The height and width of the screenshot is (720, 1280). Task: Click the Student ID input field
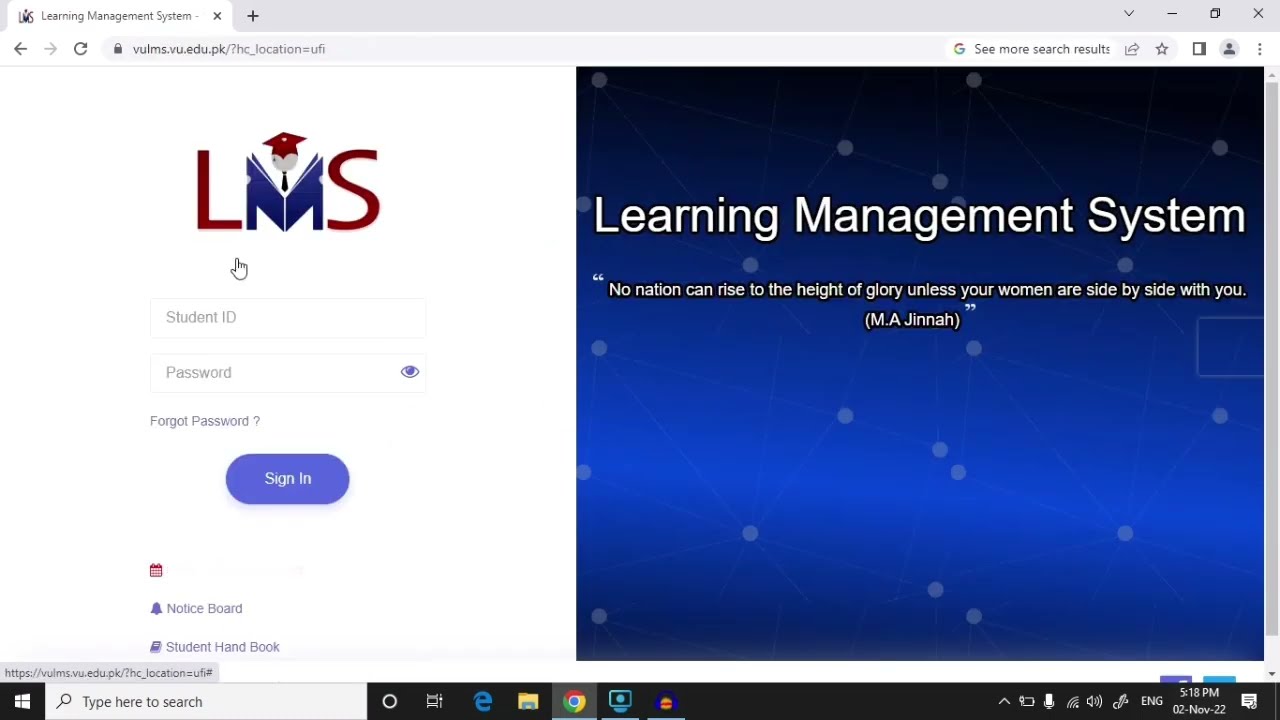(x=288, y=317)
